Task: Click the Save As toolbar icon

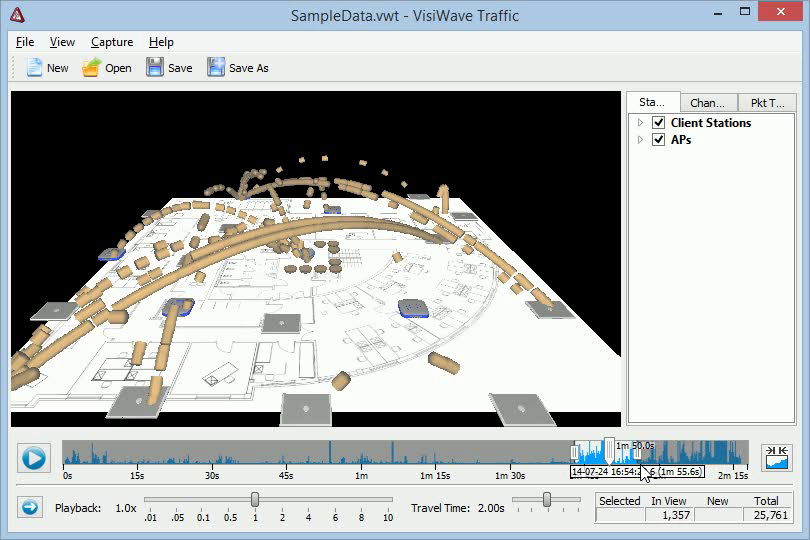Action: [216, 68]
